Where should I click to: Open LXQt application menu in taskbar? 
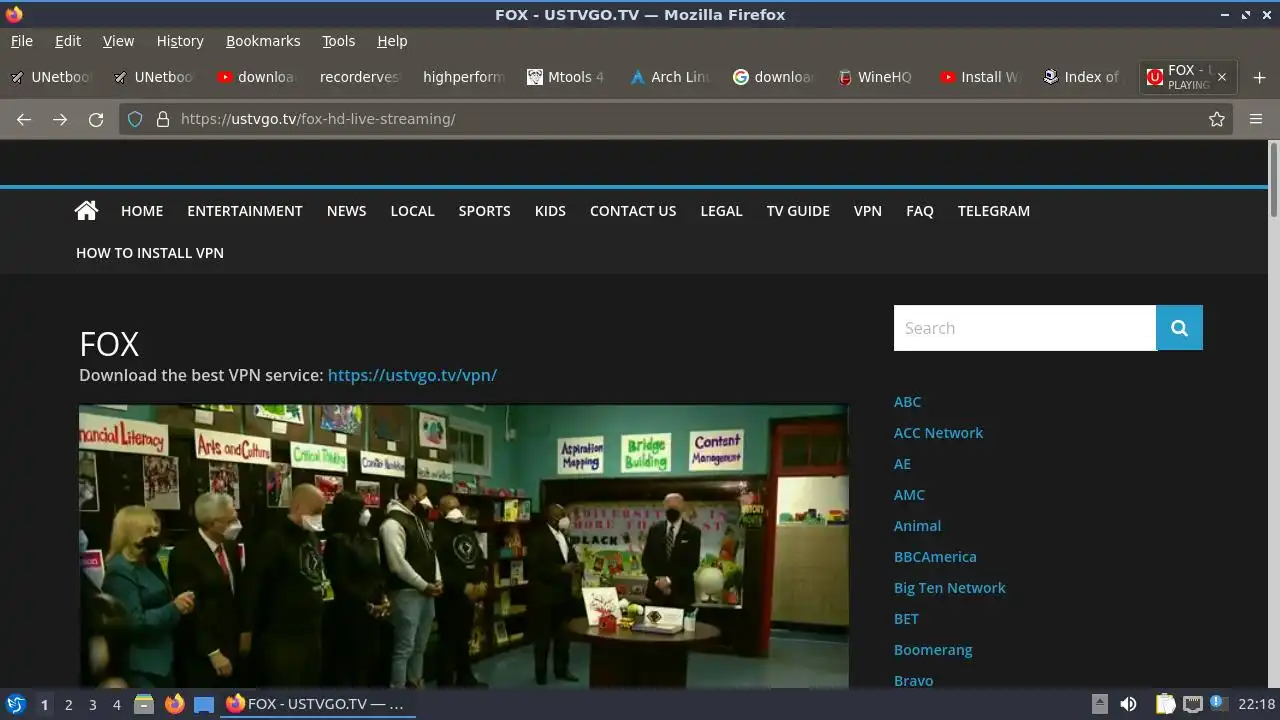pyautogui.click(x=15, y=704)
